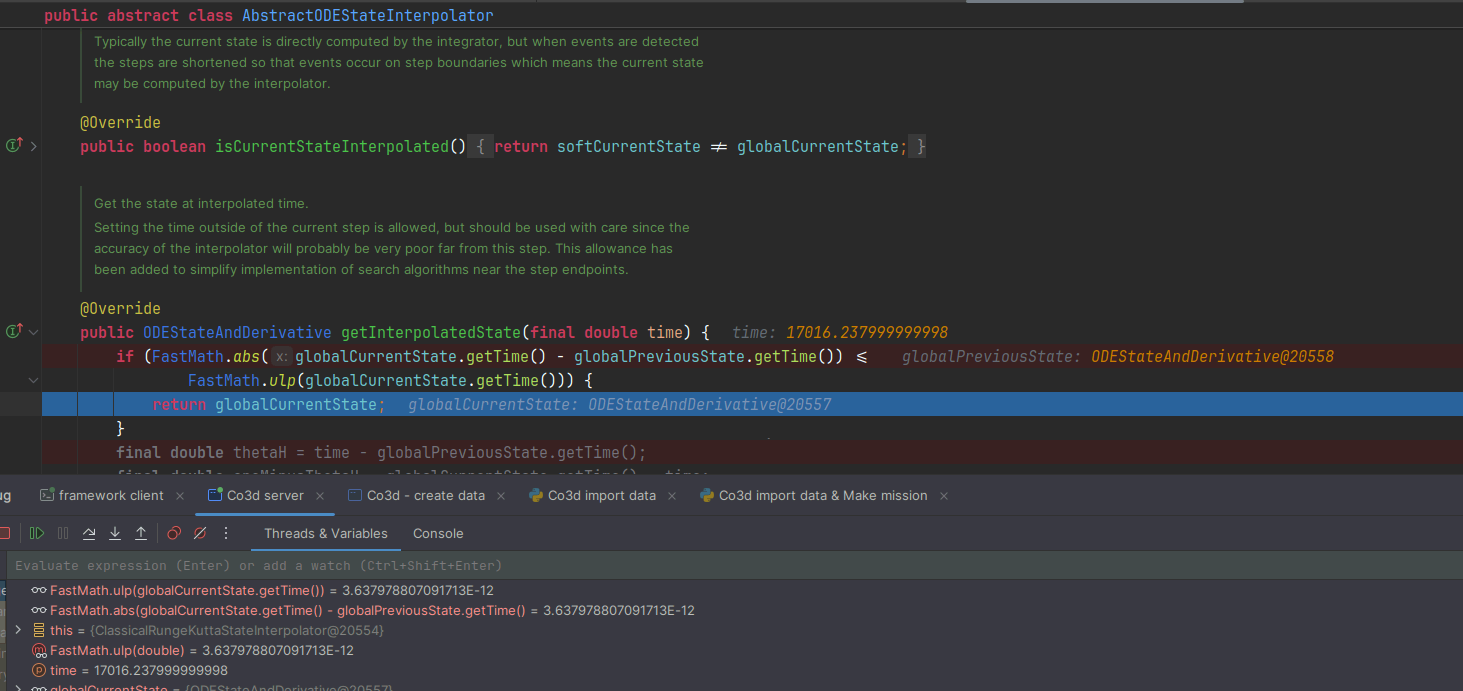The height and width of the screenshot is (691, 1463).
Task: Click AbstractODEStateInterpolator class name
Action: (367, 16)
